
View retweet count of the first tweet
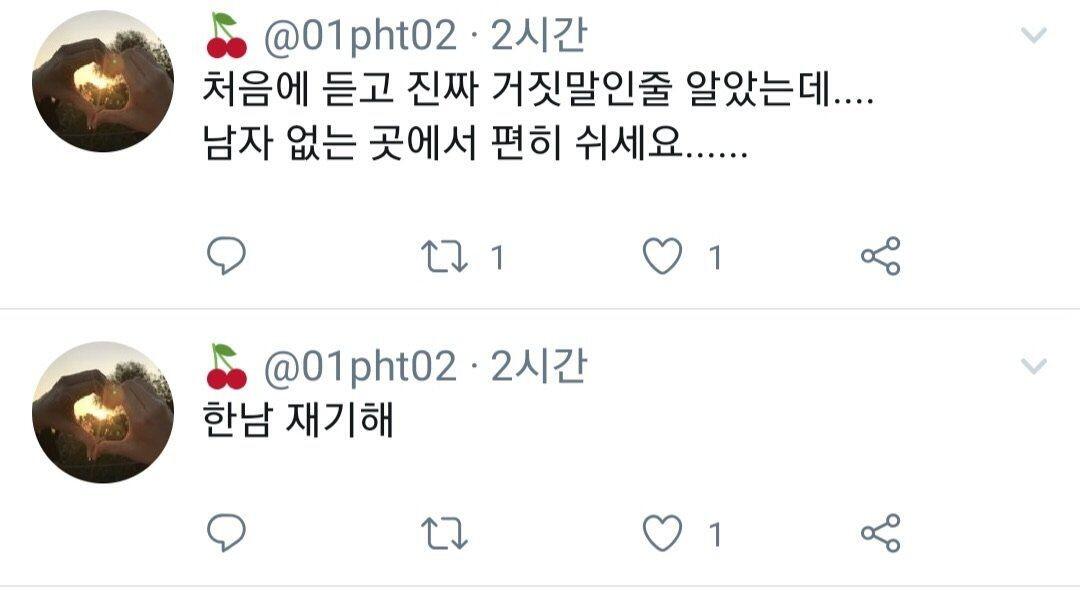pyautogui.click(x=497, y=258)
